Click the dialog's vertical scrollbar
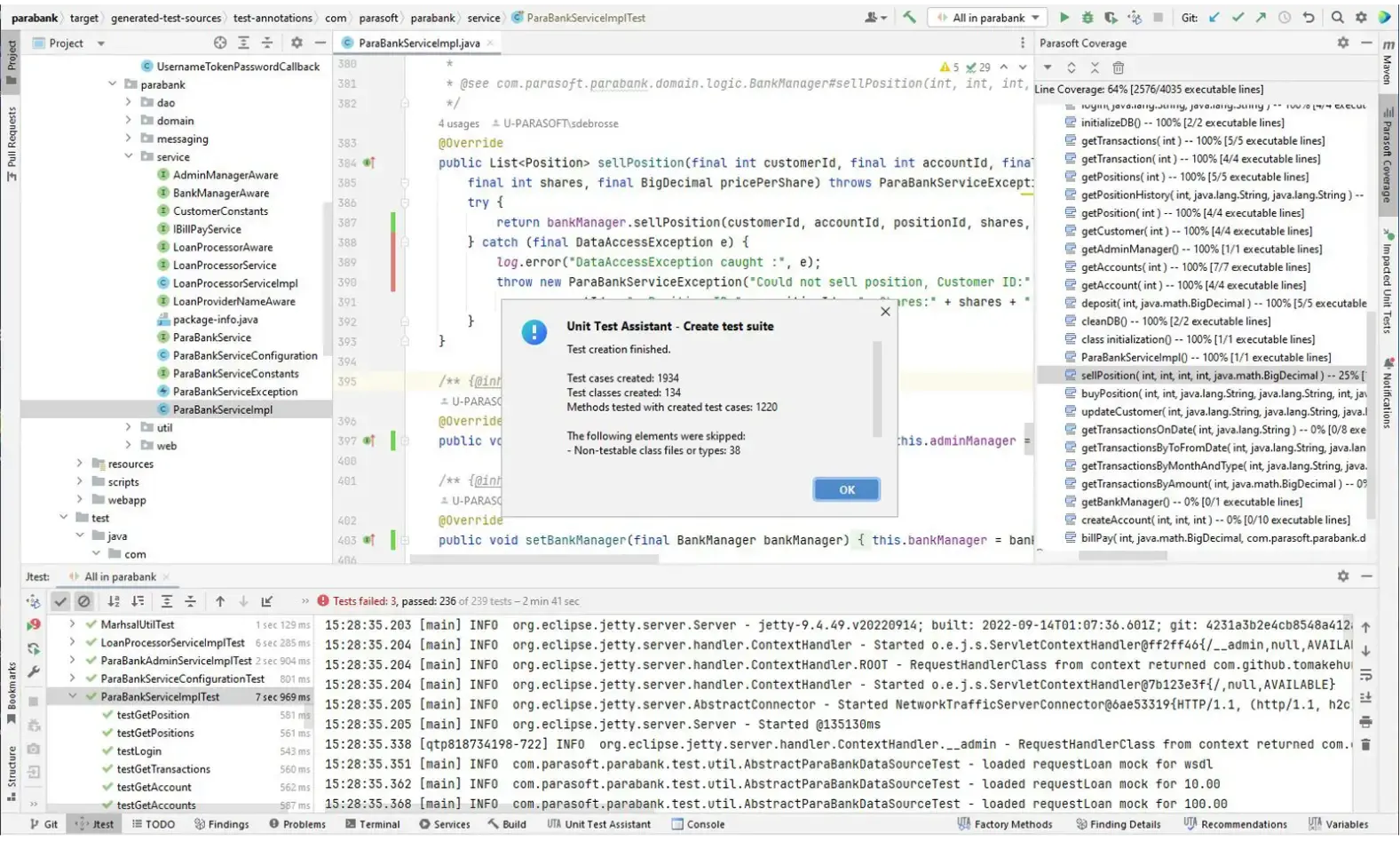Viewport: 1400px width, 841px height. pyautogui.click(x=877, y=389)
